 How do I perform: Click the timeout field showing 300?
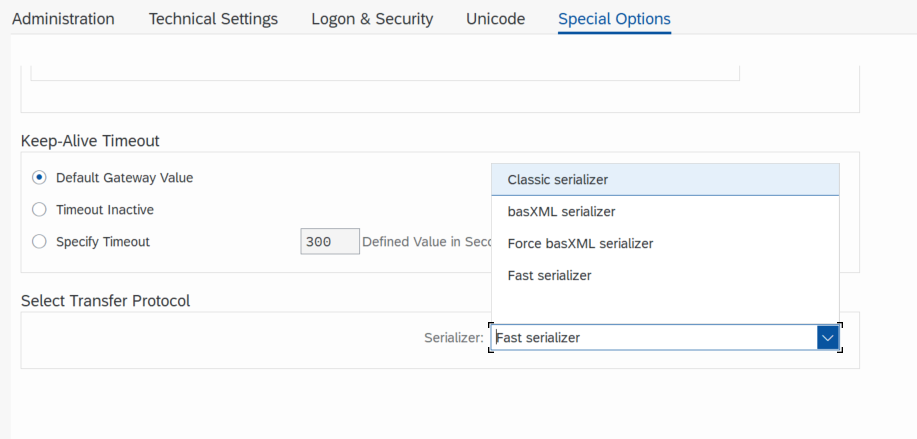(x=329, y=242)
